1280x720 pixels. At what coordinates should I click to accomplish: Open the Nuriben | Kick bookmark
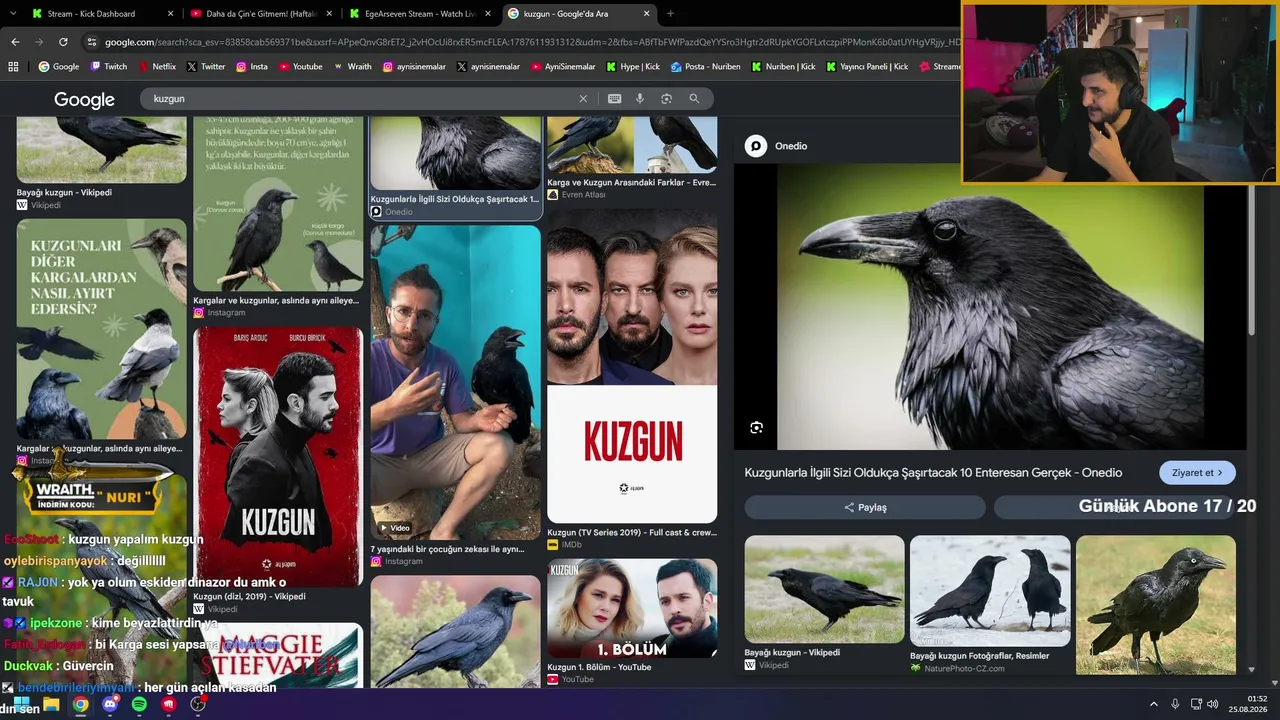[x=783, y=67]
